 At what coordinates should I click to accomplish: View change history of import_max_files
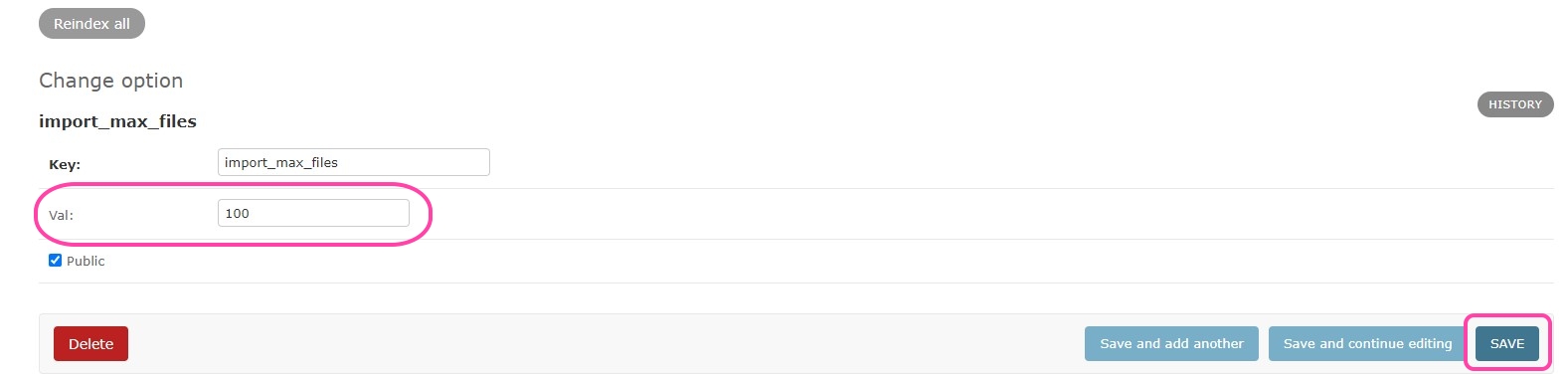(x=1514, y=104)
